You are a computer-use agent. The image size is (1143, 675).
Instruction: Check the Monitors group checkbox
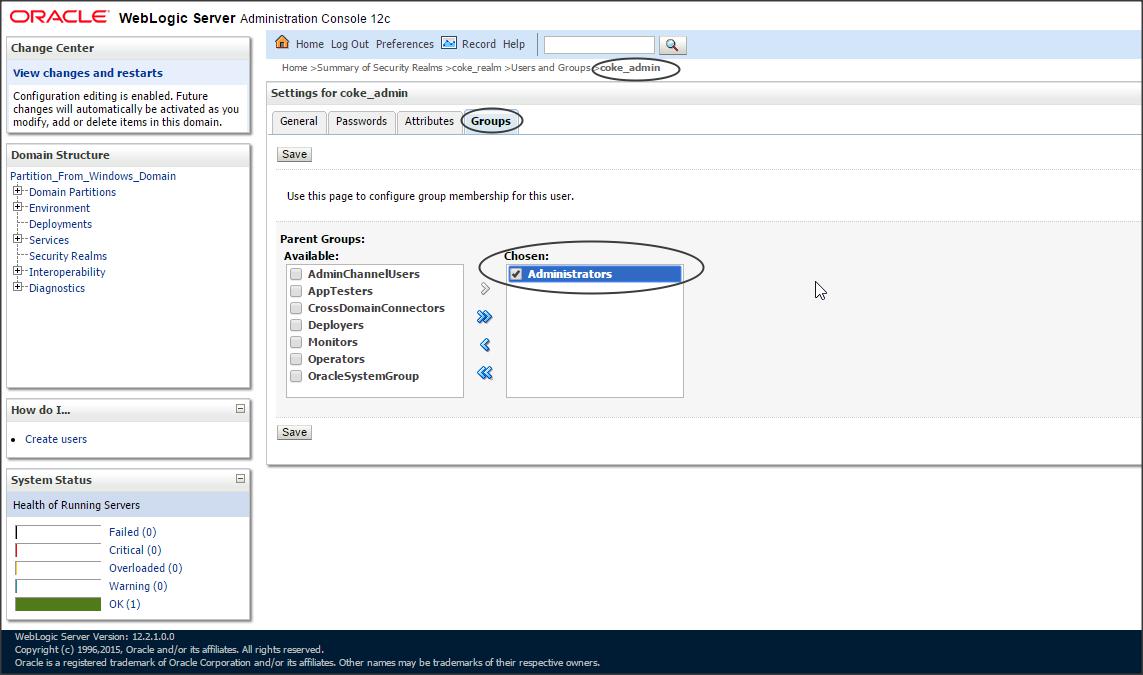point(296,342)
